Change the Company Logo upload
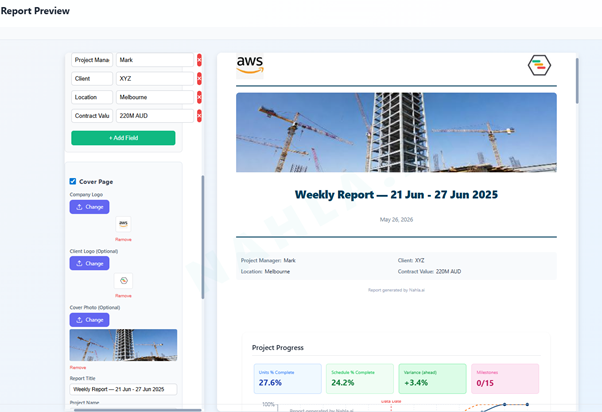This screenshot has width=602, height=412. pyautogui.click(x=89, y=207)
